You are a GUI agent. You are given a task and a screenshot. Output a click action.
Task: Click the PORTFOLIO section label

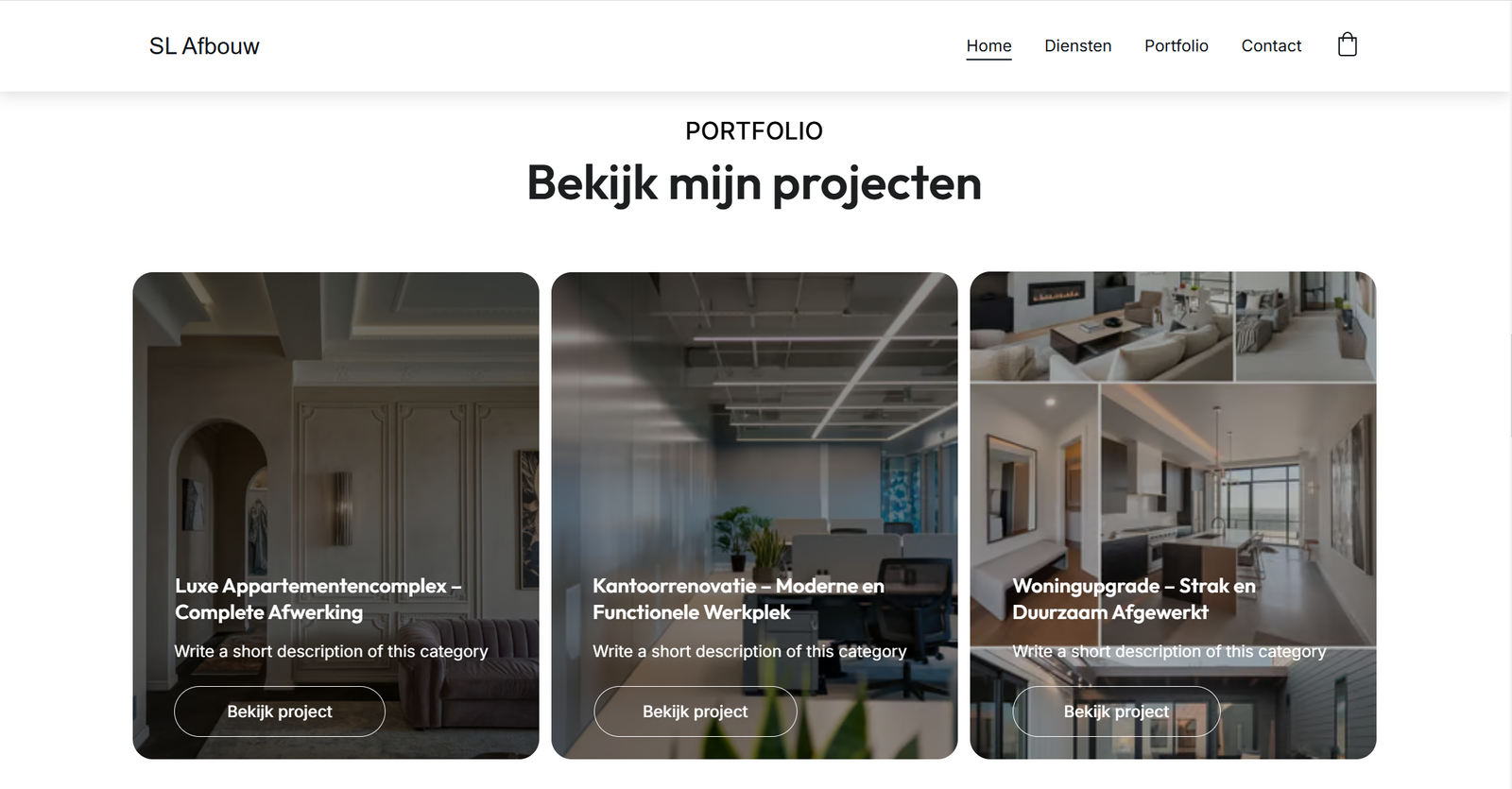[754, 131]
